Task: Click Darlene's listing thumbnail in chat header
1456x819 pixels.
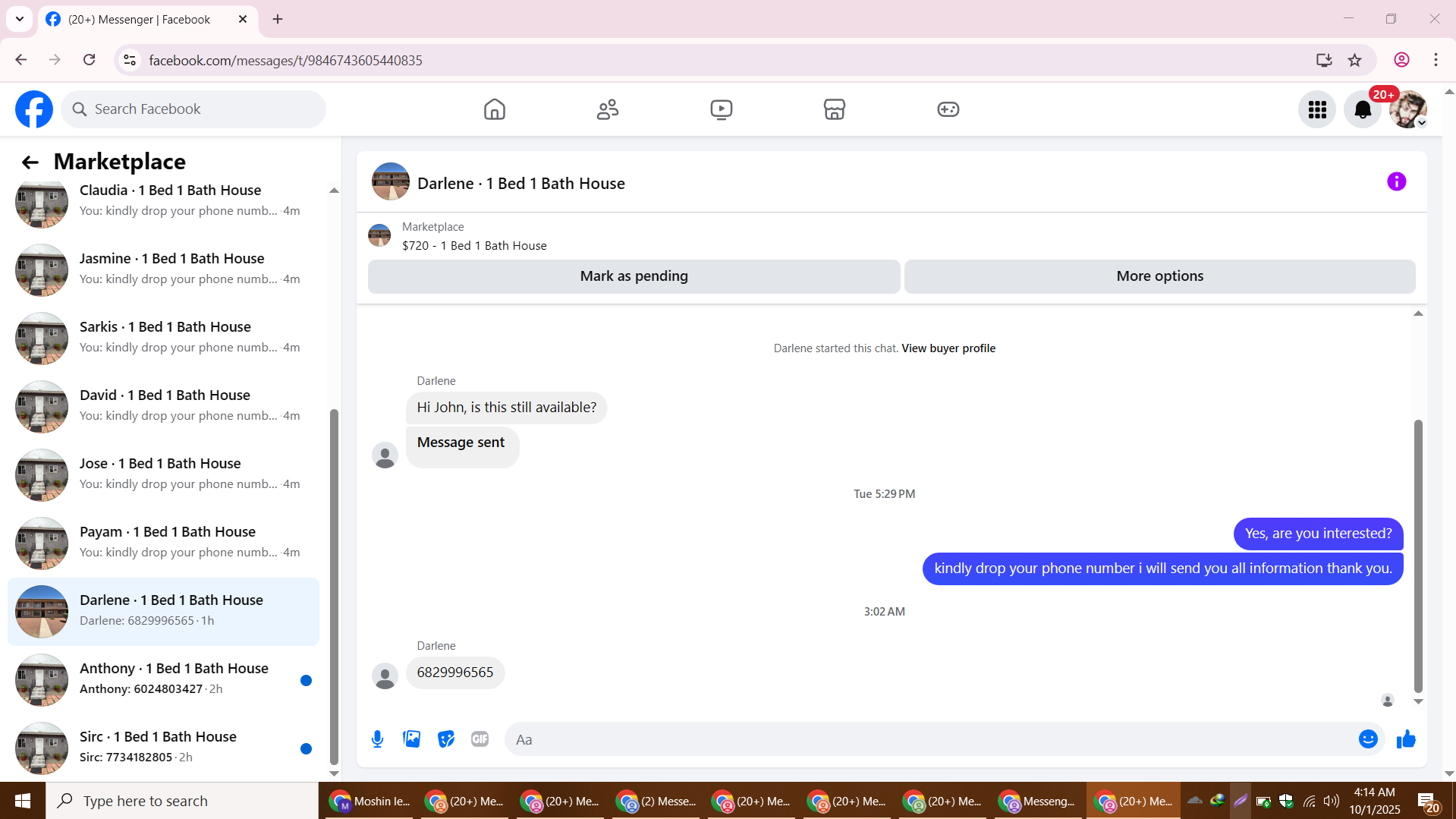Action: (x=391, y=182)
